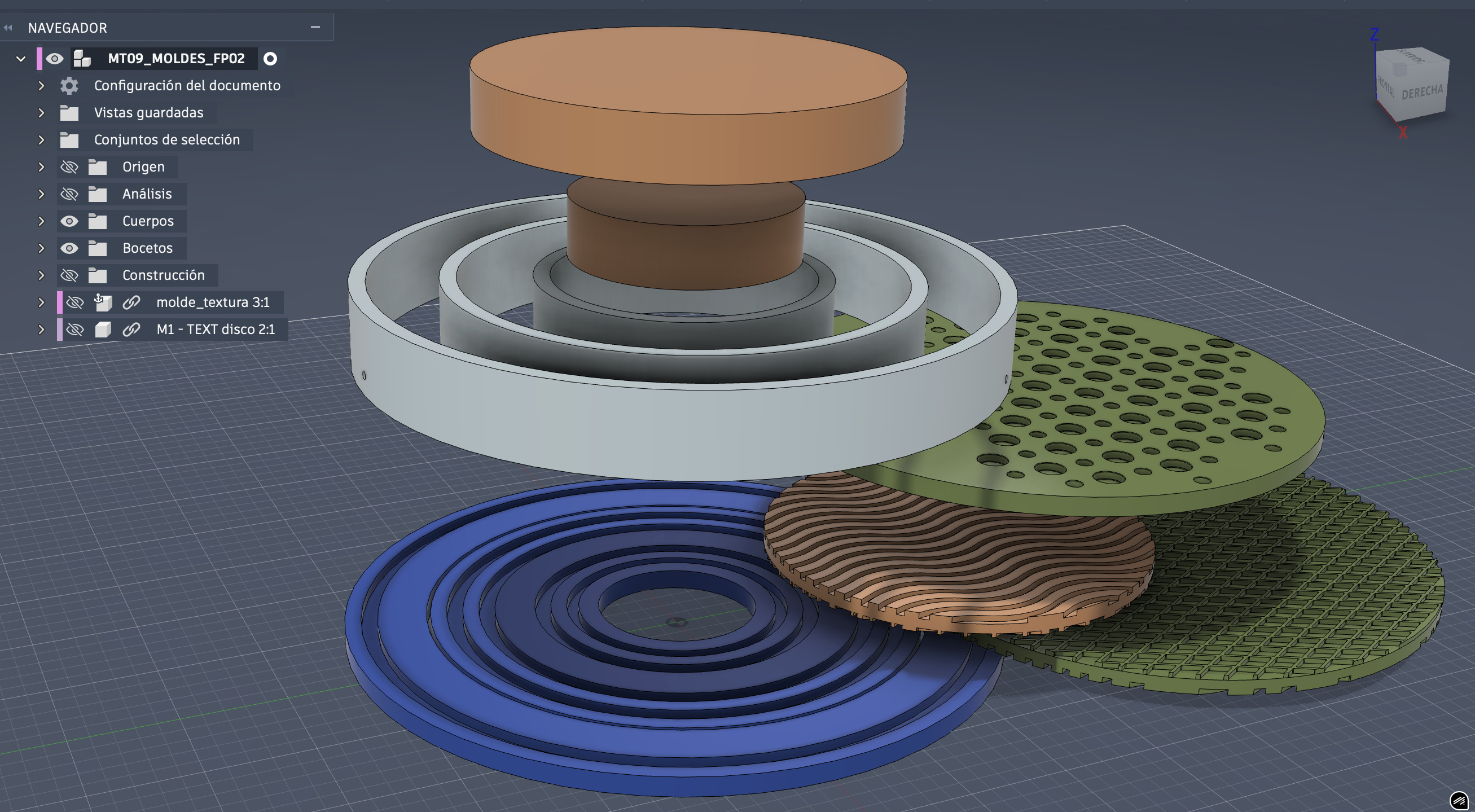
Task: Click the pink color bar beside molde_textura 3:1
Action: (x=60, y=302)
